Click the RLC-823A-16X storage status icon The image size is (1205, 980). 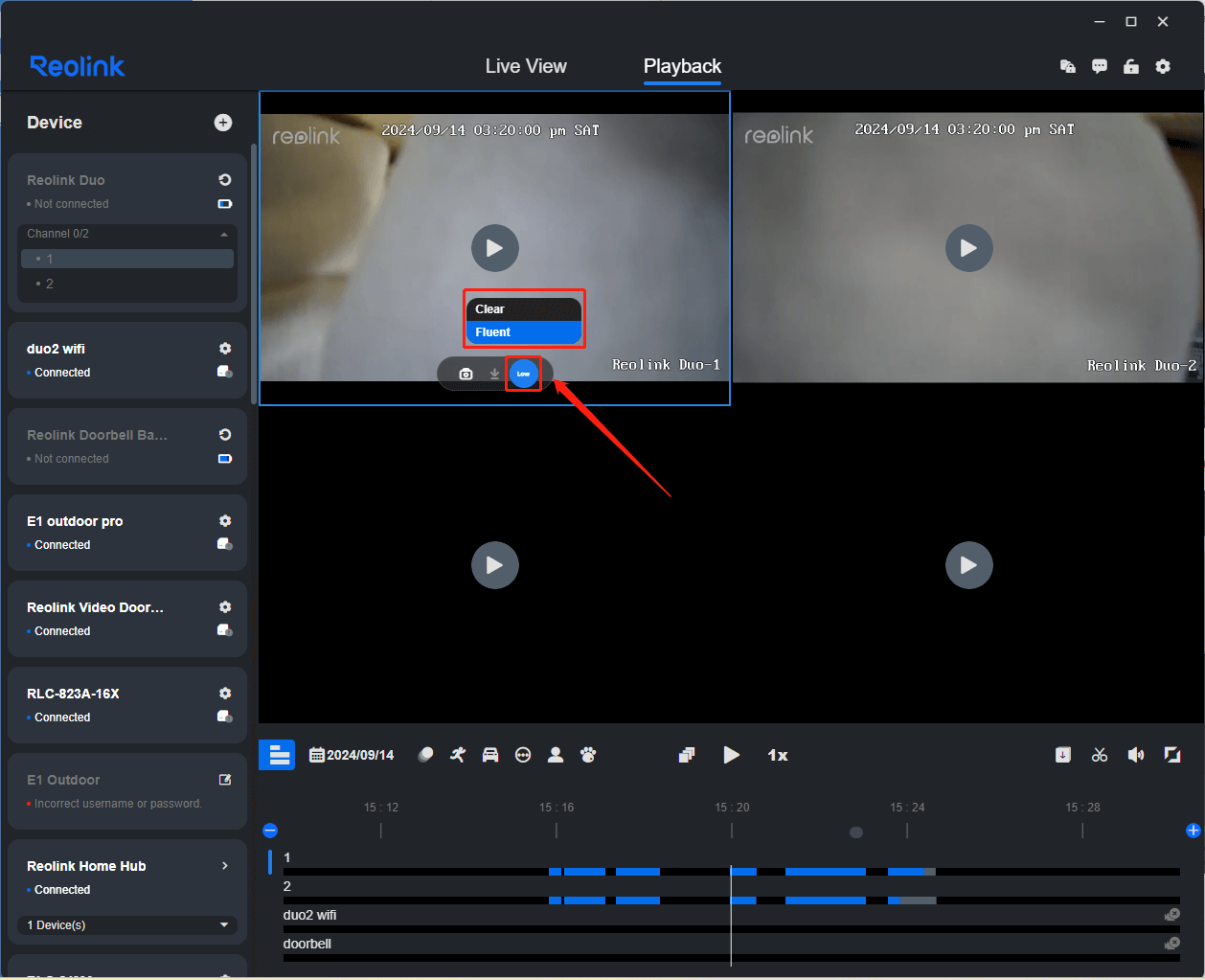point(225,717)
